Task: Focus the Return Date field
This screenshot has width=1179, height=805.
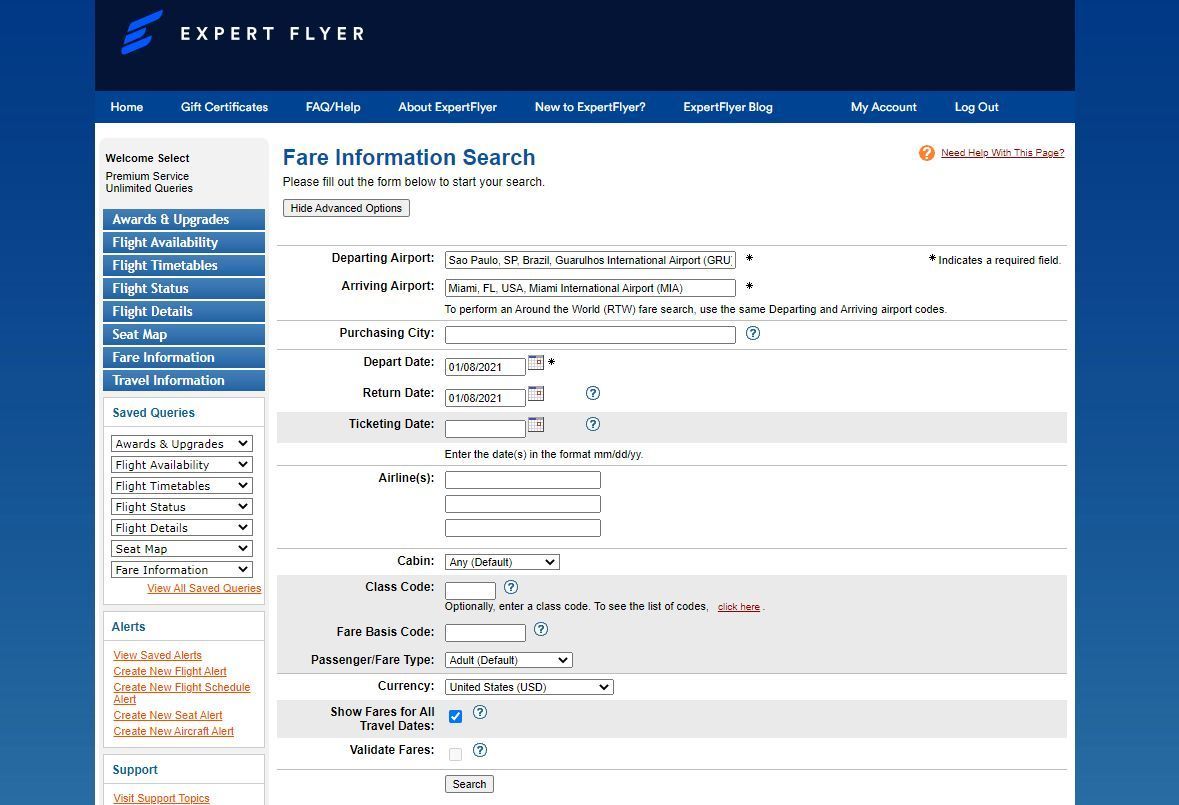Action: pyautogui.click(x=485, y=398)
